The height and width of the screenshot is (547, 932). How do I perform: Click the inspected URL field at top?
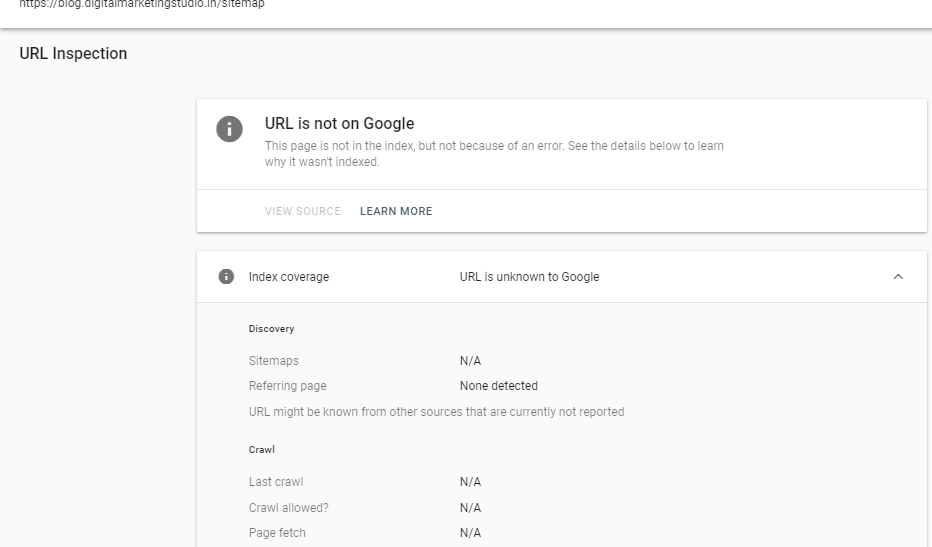[142, 5]
